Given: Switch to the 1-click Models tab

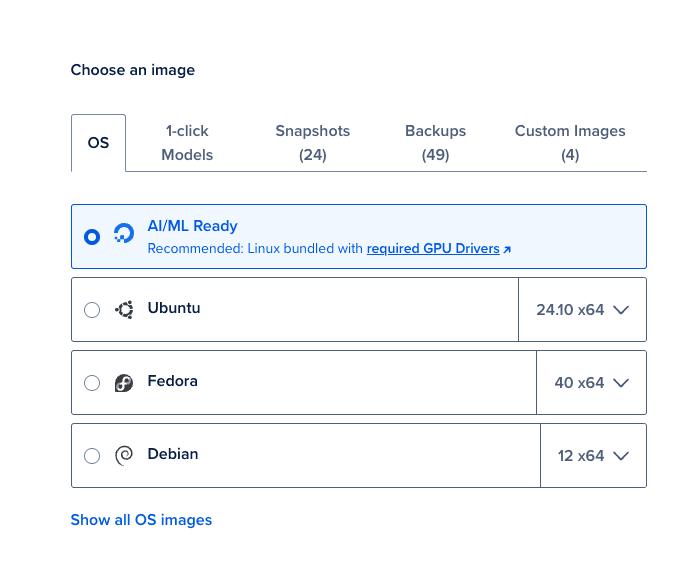Looking at the screenshot, I should [x=187, y=143].
